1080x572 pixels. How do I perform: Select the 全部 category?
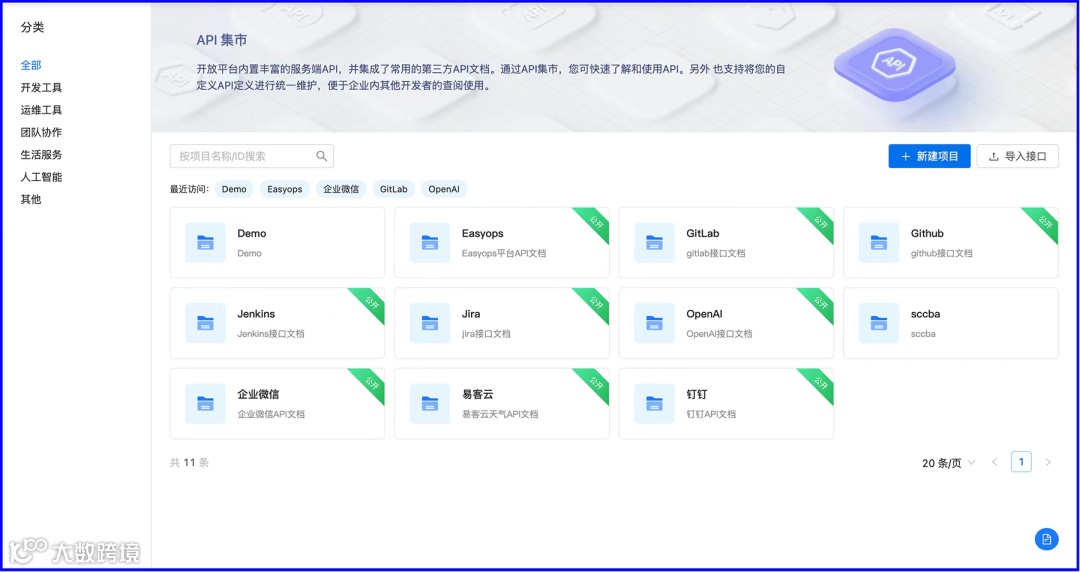(31, 65)
